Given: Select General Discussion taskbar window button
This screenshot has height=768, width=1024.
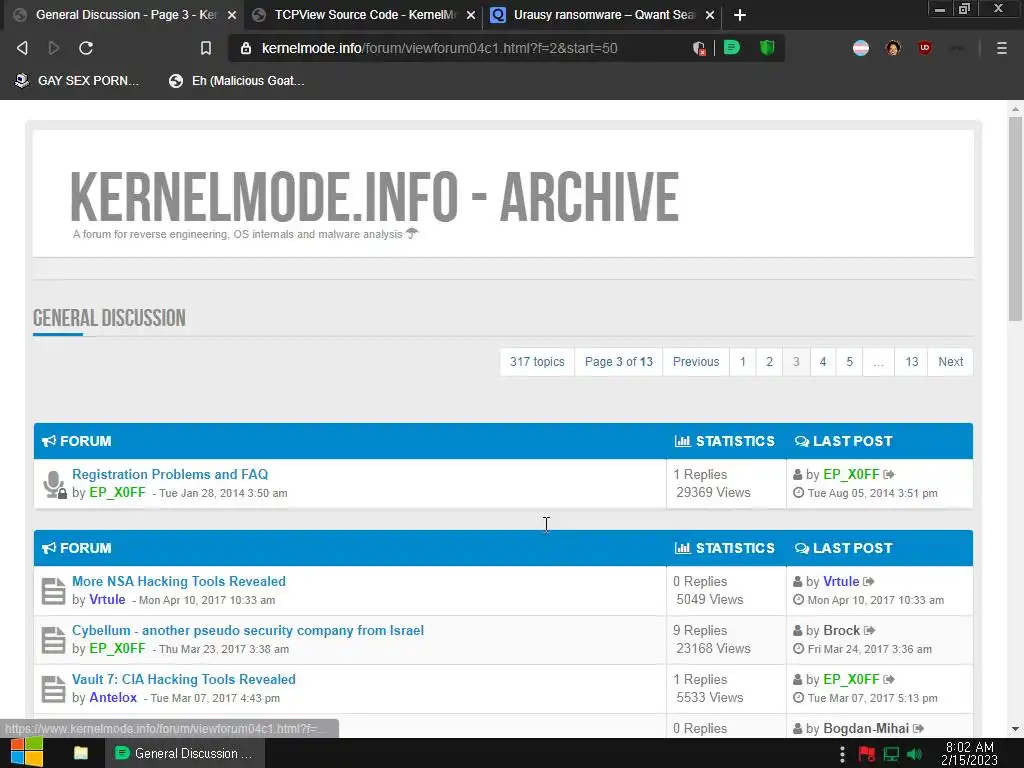Looking at the screenshot, I should 185,753.
